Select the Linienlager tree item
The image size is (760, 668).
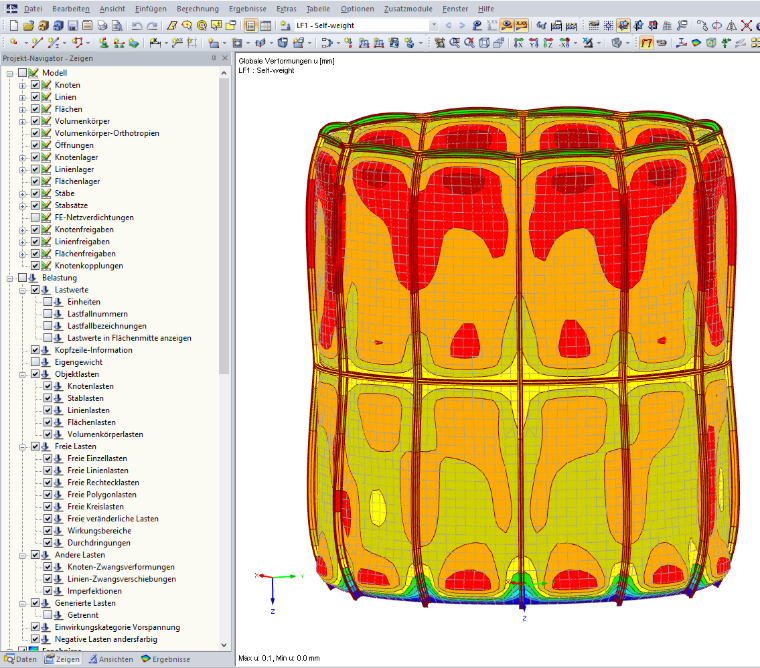click(x=74, y=169)
